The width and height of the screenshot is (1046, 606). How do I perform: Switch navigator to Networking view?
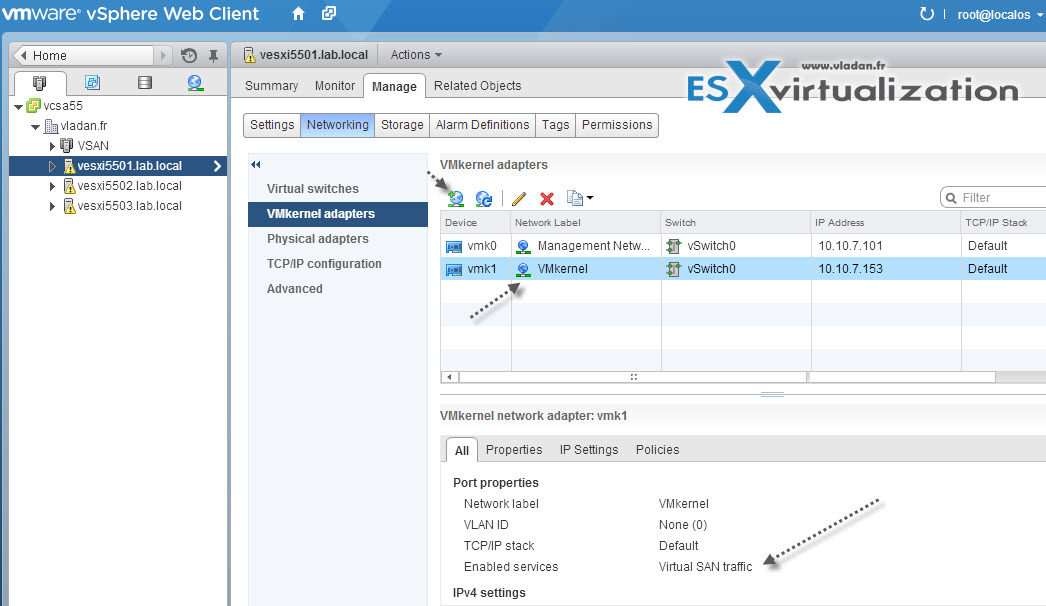[195, 83]
